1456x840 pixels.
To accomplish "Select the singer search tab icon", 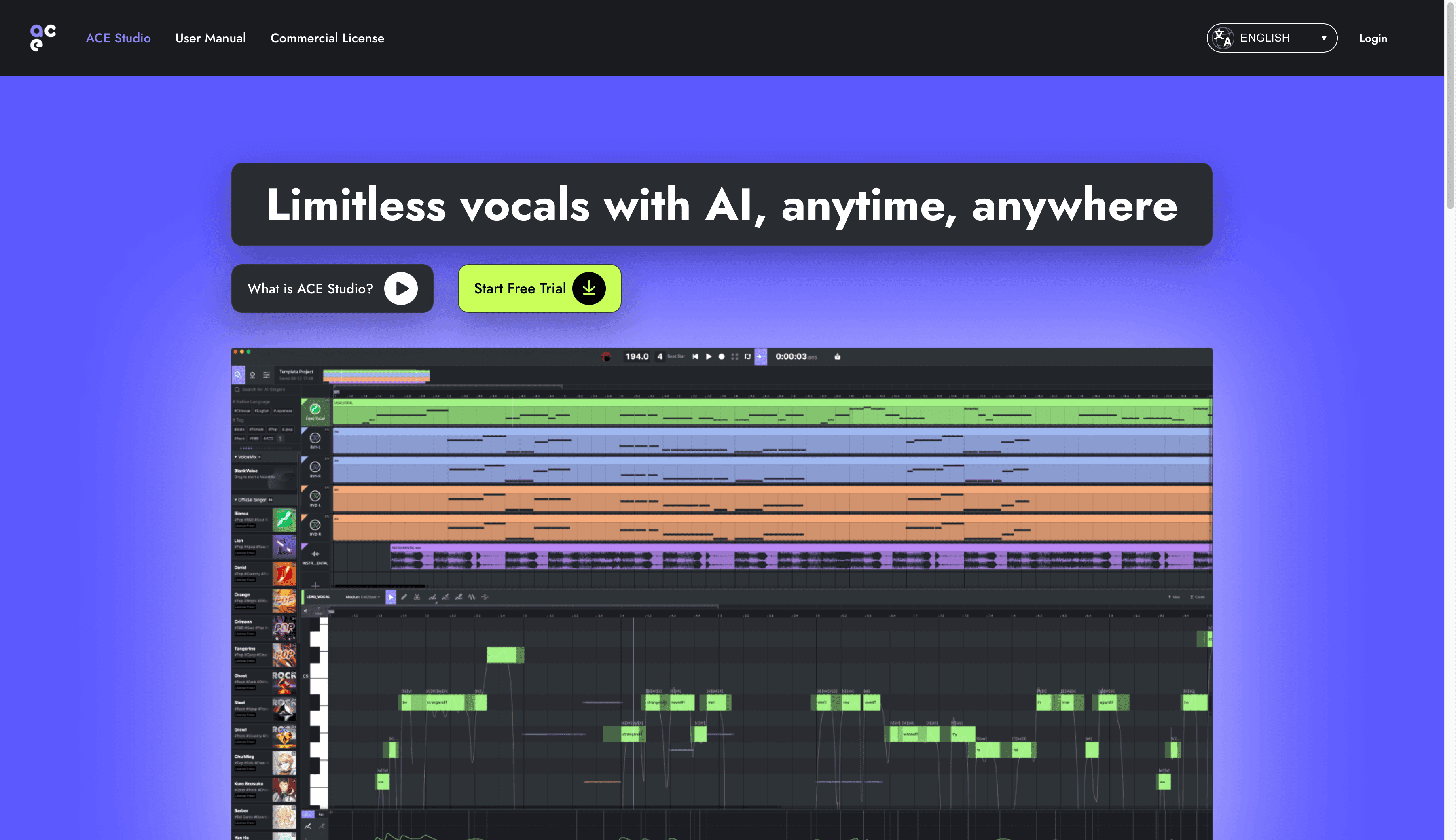I will pos(238,375).
